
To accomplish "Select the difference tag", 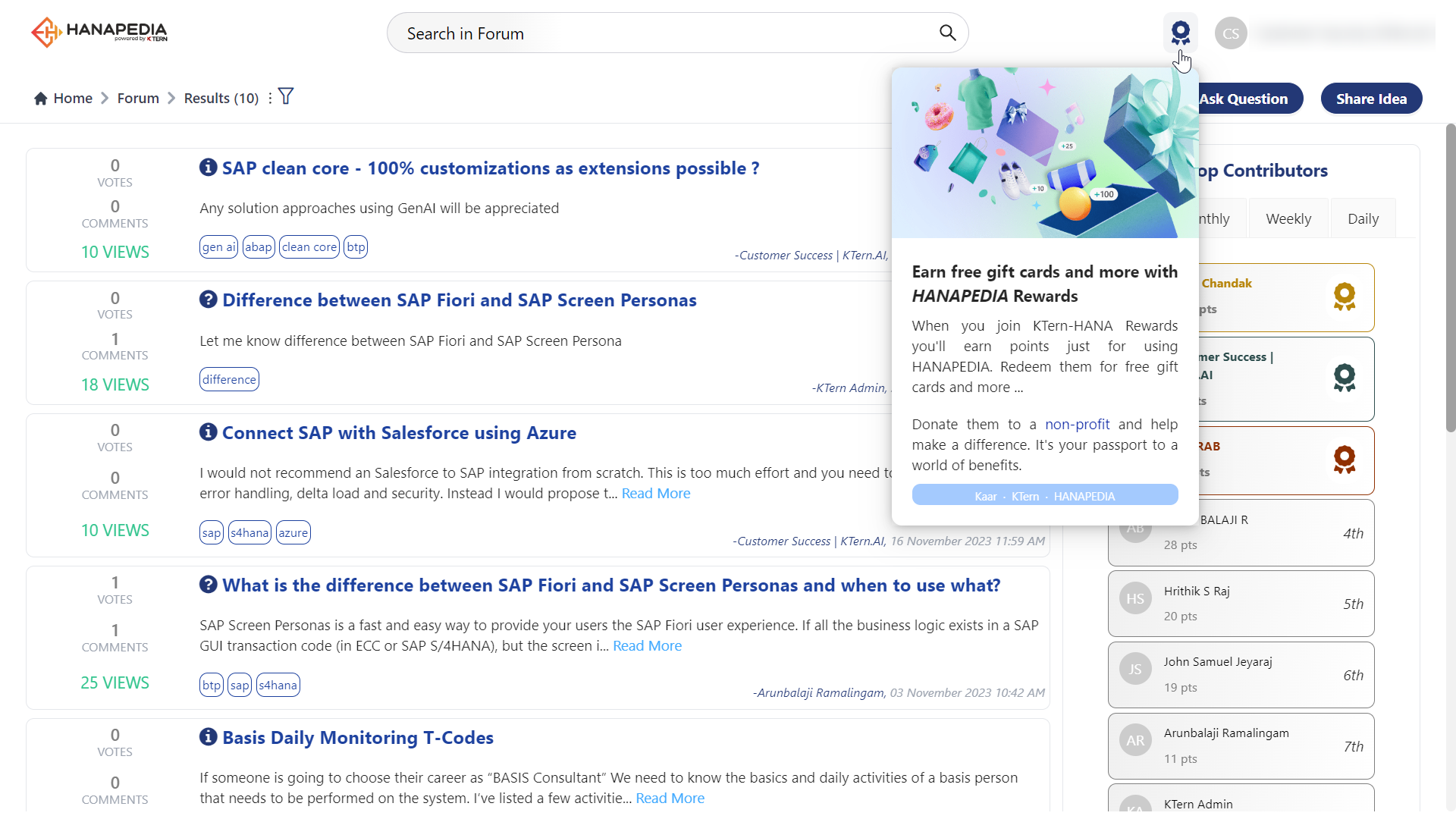I will [229, 380].
